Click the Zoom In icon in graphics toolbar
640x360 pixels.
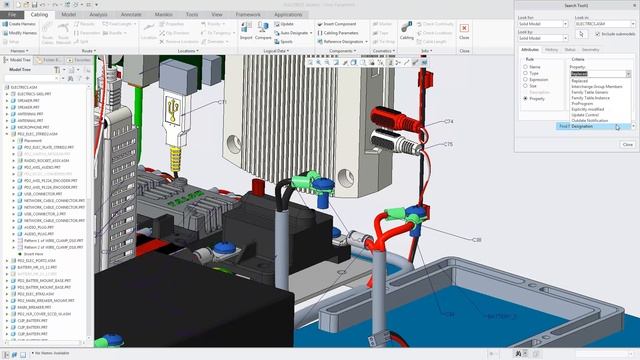pyautogui.click(x=318, y=62)
